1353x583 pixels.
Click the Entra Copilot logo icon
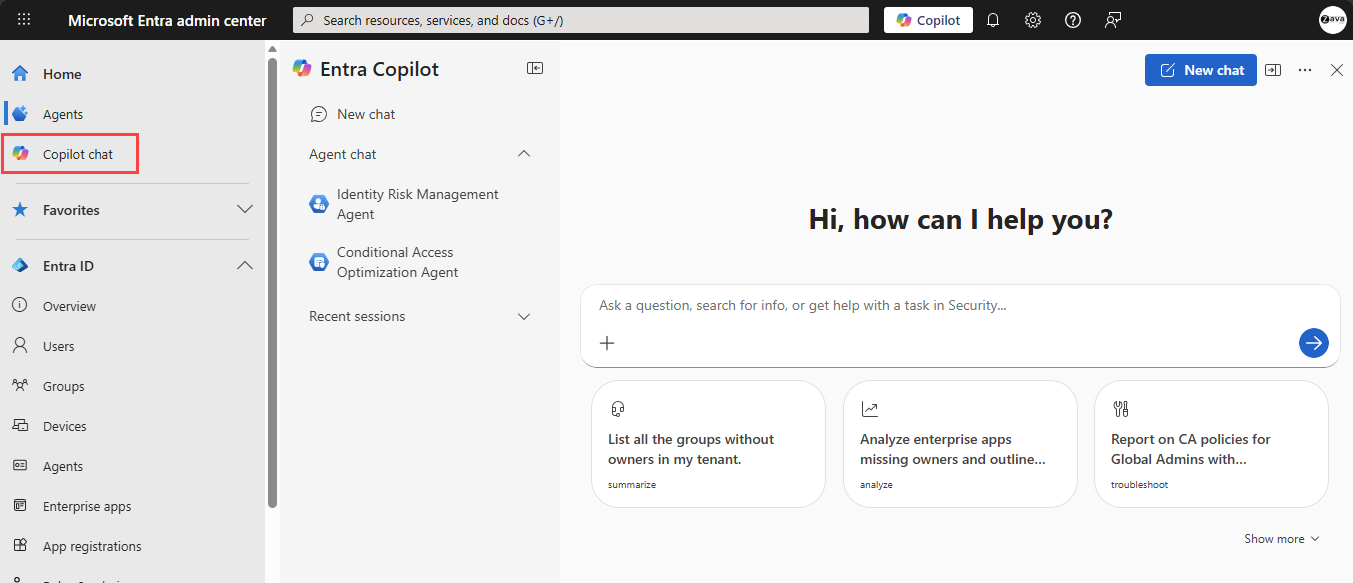(x=302, y=68)
